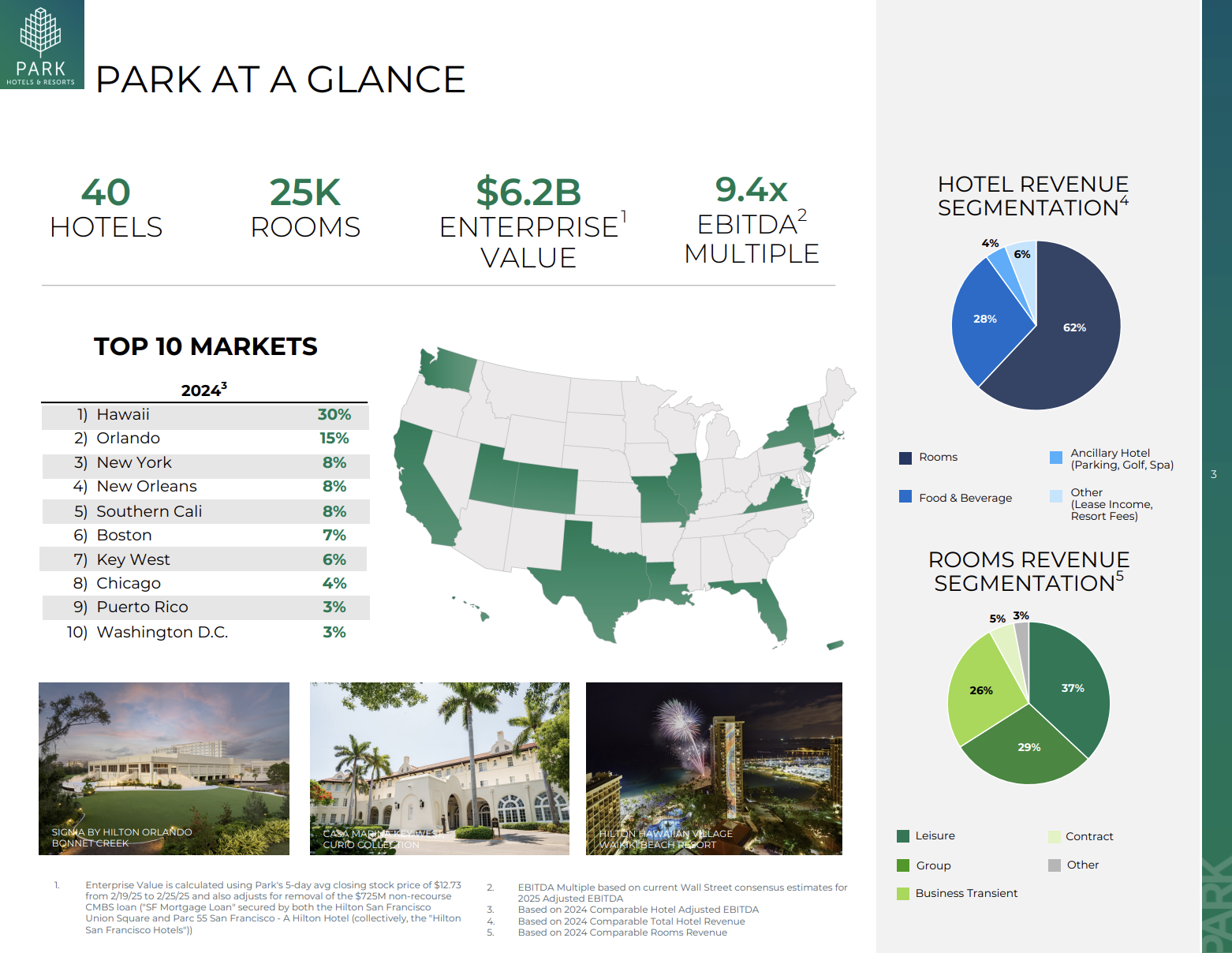The height and width of the screenshot is (953, 1232).
Task: Click the 'Key West' market row
Action: (x=203, y=559)
